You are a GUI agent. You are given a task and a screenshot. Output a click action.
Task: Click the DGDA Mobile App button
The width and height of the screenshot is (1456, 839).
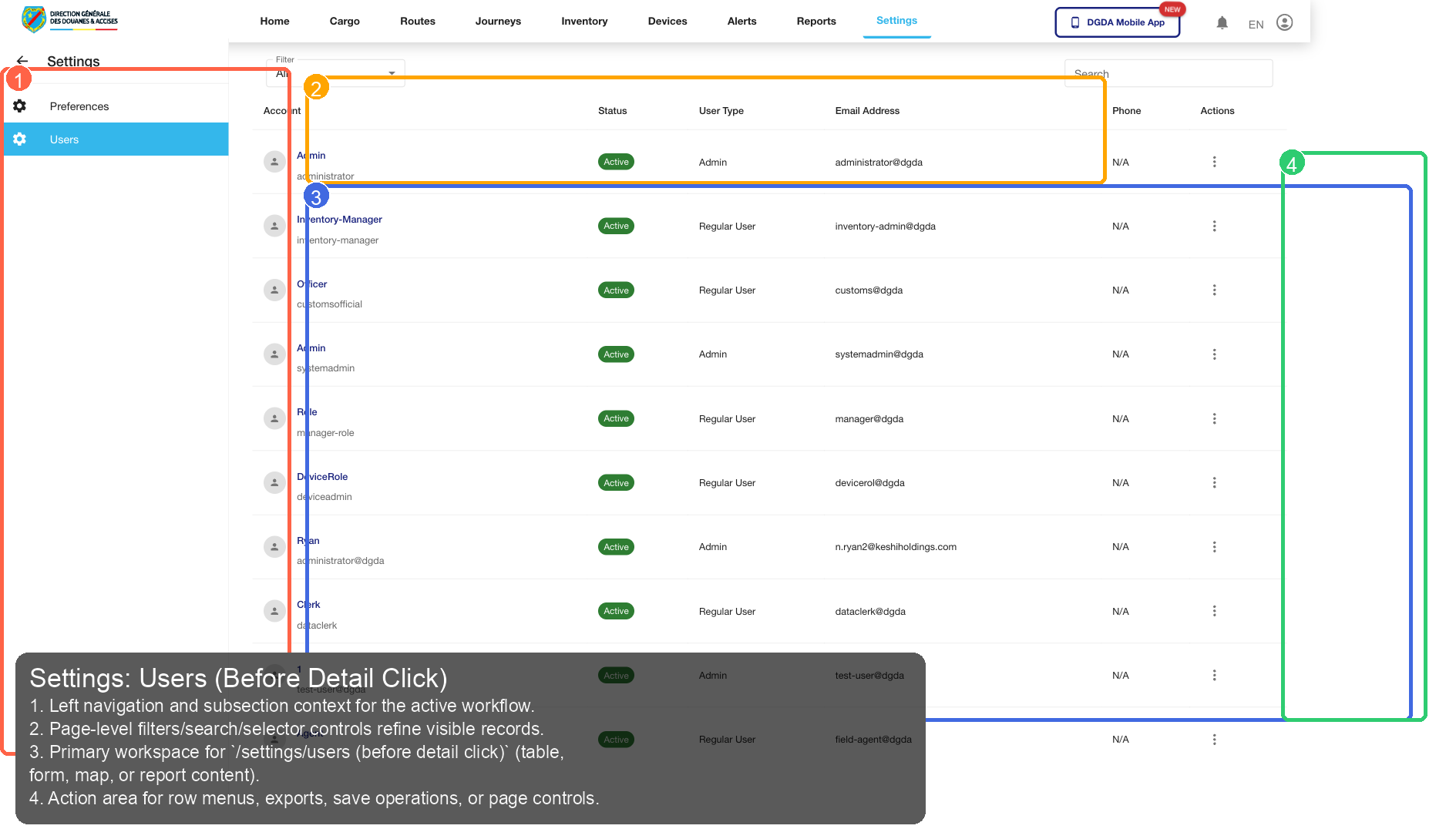click(x=1117, y=22)
